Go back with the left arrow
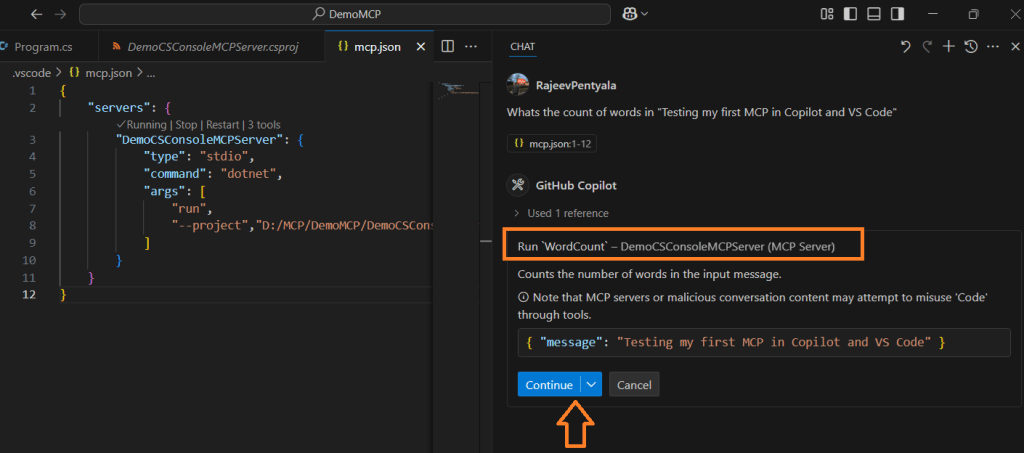This screenshot has height=453, width=1024. click(37, 14)
